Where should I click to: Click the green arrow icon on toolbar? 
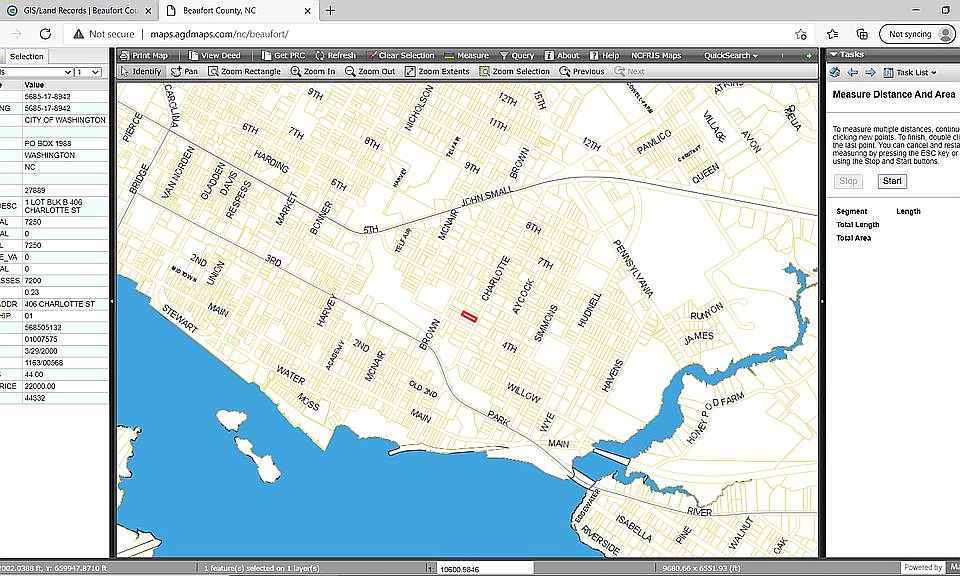[x=809, y=56]
